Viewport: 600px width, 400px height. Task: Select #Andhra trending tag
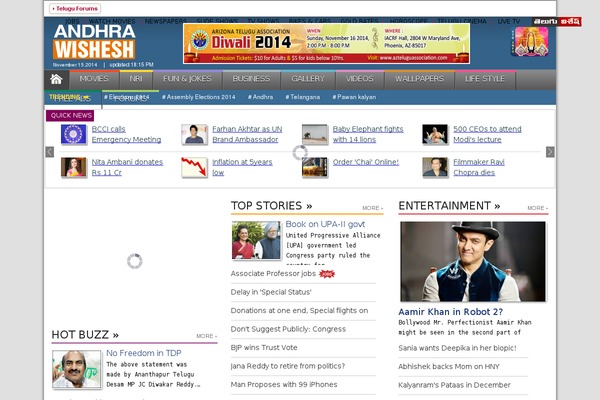pos(261,97)
